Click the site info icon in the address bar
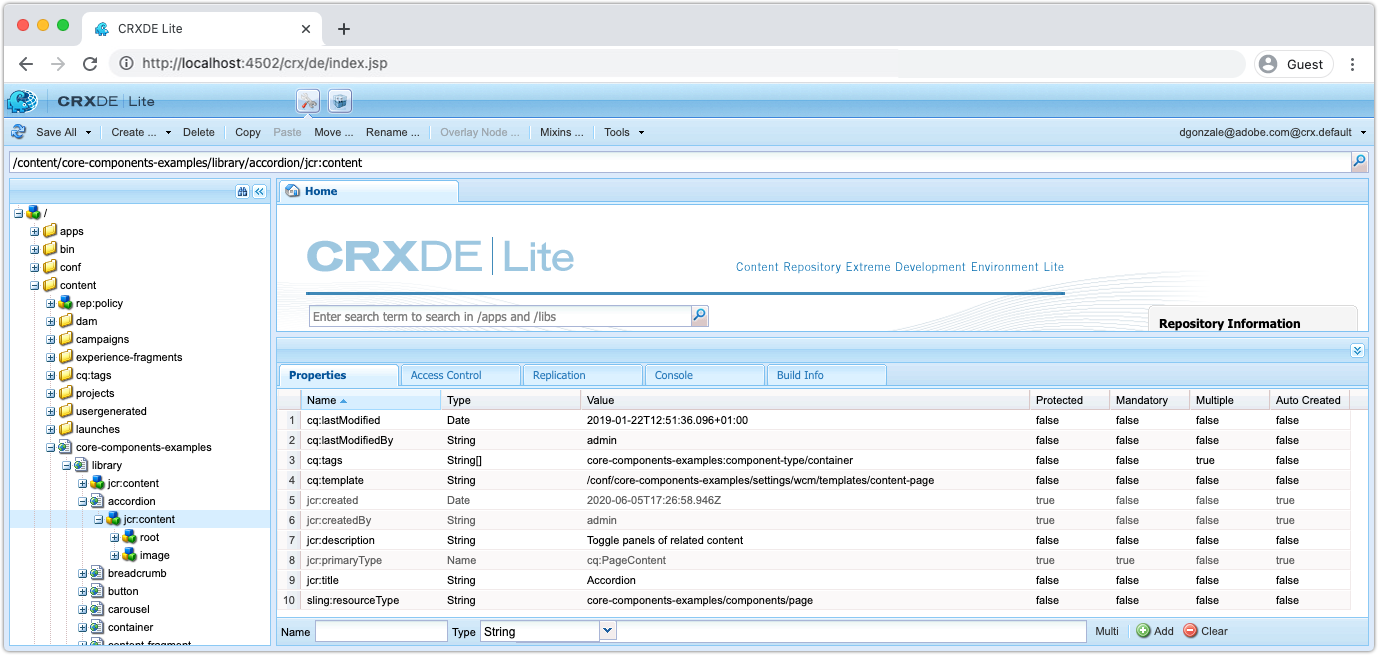This screenshot has width=1378, height=655. point(126,64)
